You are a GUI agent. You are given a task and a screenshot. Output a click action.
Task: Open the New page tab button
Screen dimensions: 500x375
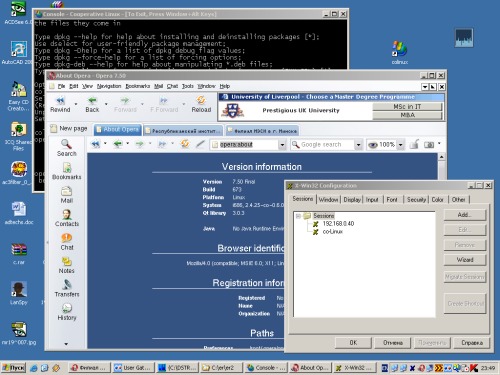pos(69,129)
